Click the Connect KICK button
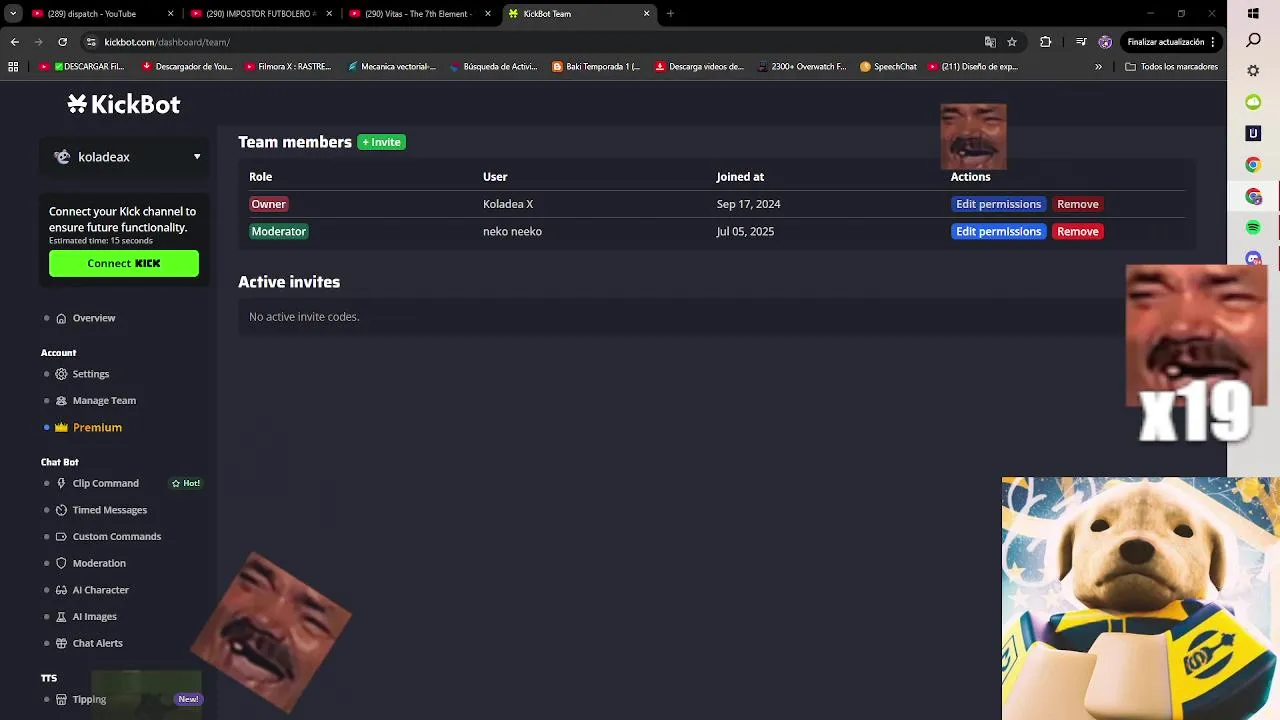The image size is (1280, 720). tap(124, 263)
